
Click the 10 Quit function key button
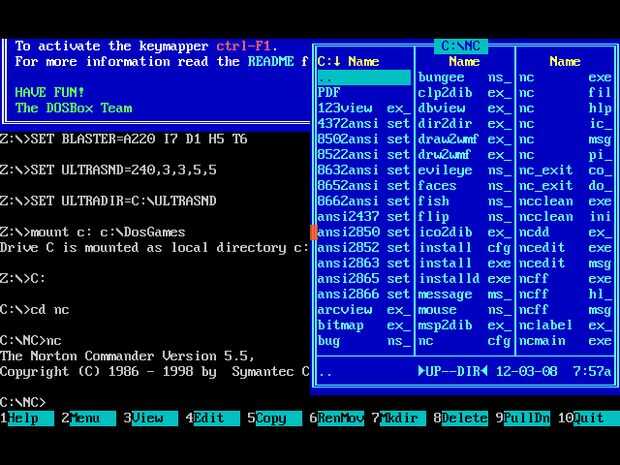click(589, 418)
